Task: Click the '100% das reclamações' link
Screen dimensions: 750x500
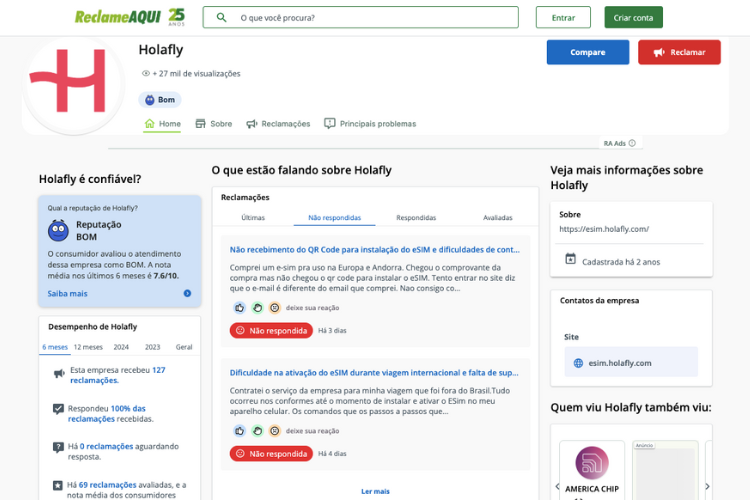Action: [107, 414]
